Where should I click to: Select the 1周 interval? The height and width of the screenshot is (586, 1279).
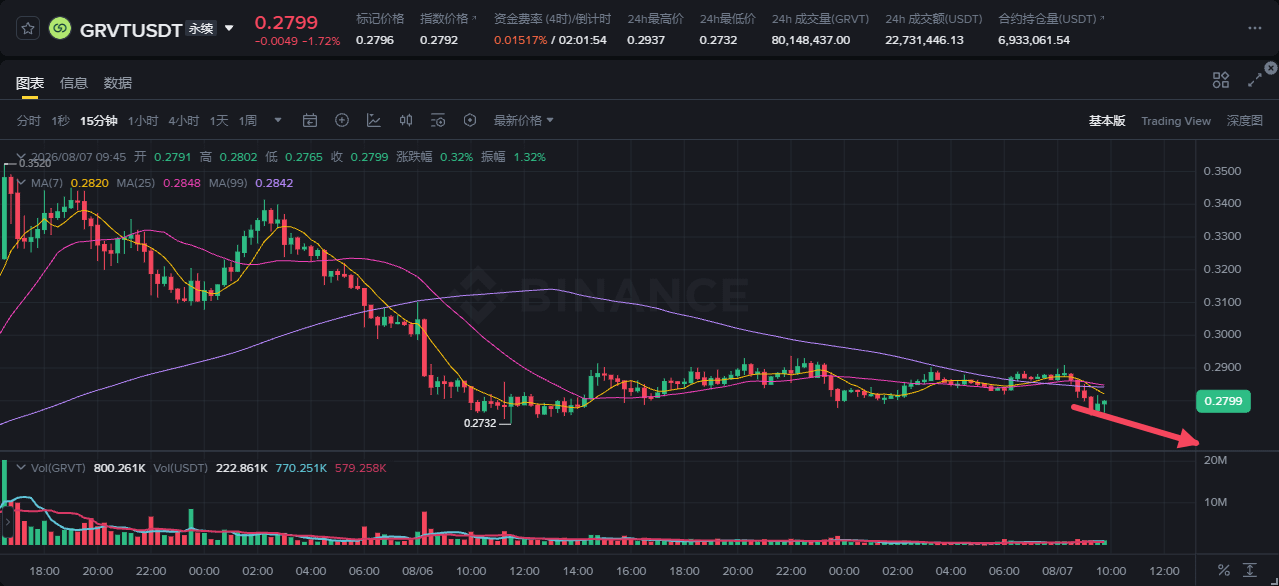coord(248,121)
